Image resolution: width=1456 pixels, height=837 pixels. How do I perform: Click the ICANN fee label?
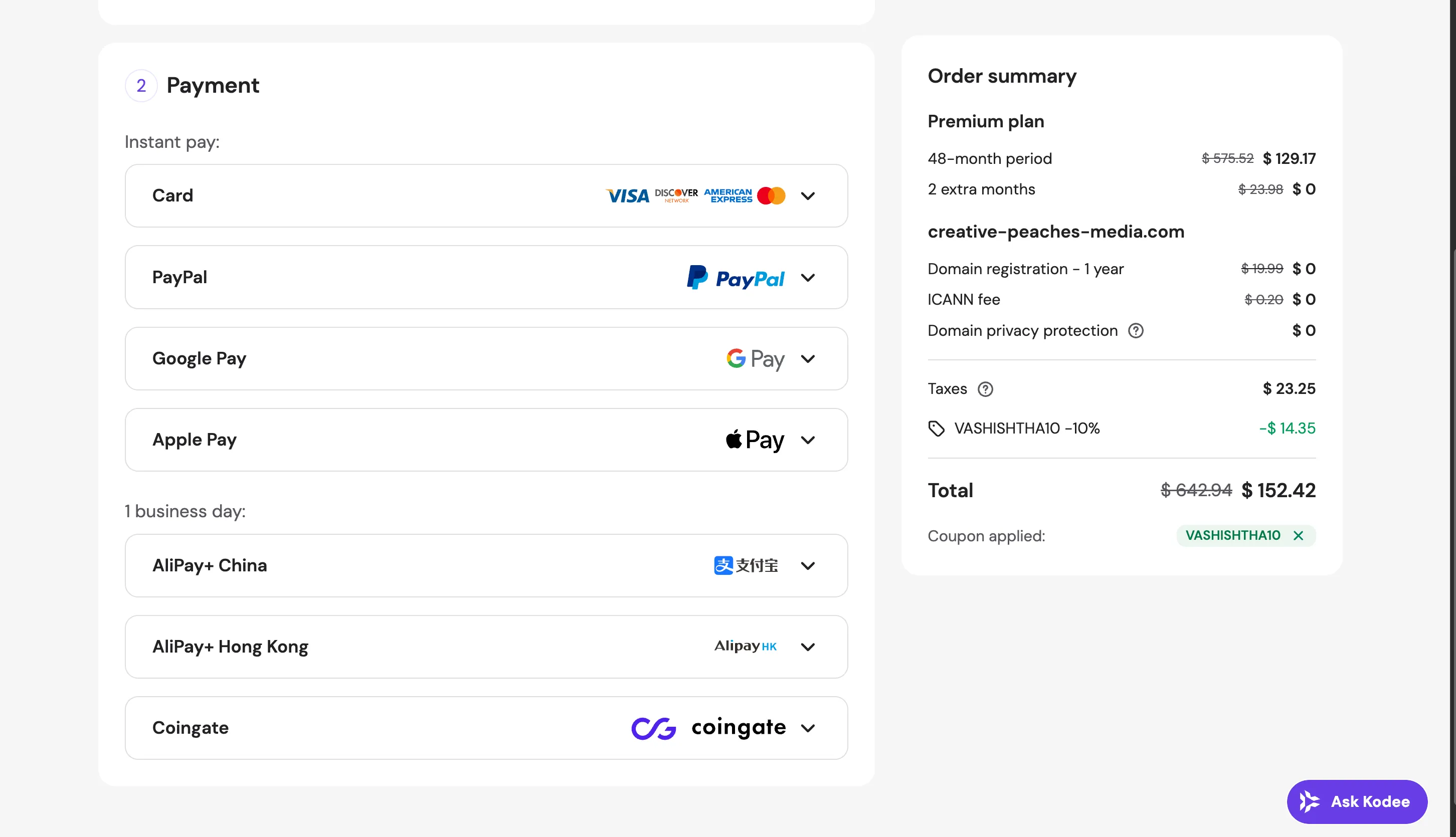pos(964,300)
